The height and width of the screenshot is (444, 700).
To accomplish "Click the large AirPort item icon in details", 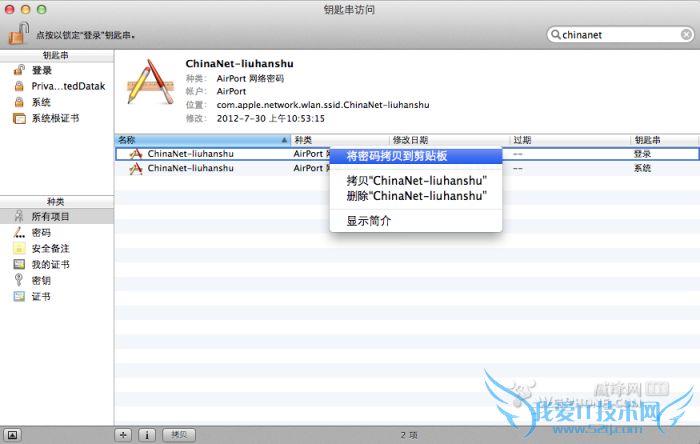I will pos(150,82).
